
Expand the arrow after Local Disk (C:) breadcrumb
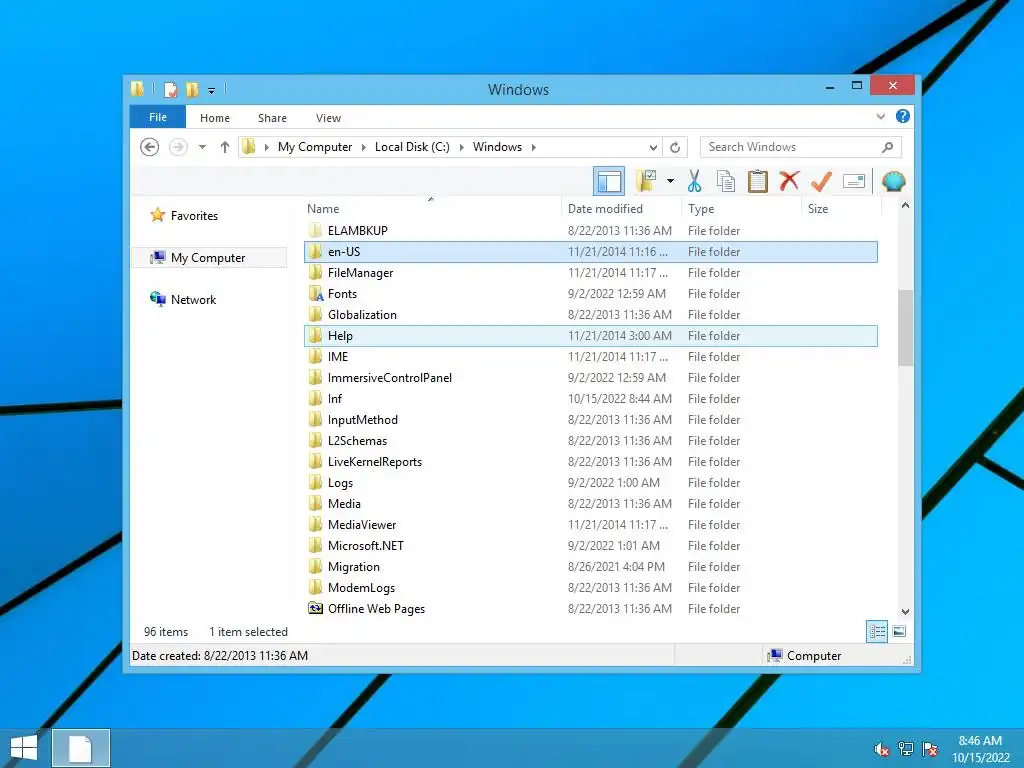(461, 148)
